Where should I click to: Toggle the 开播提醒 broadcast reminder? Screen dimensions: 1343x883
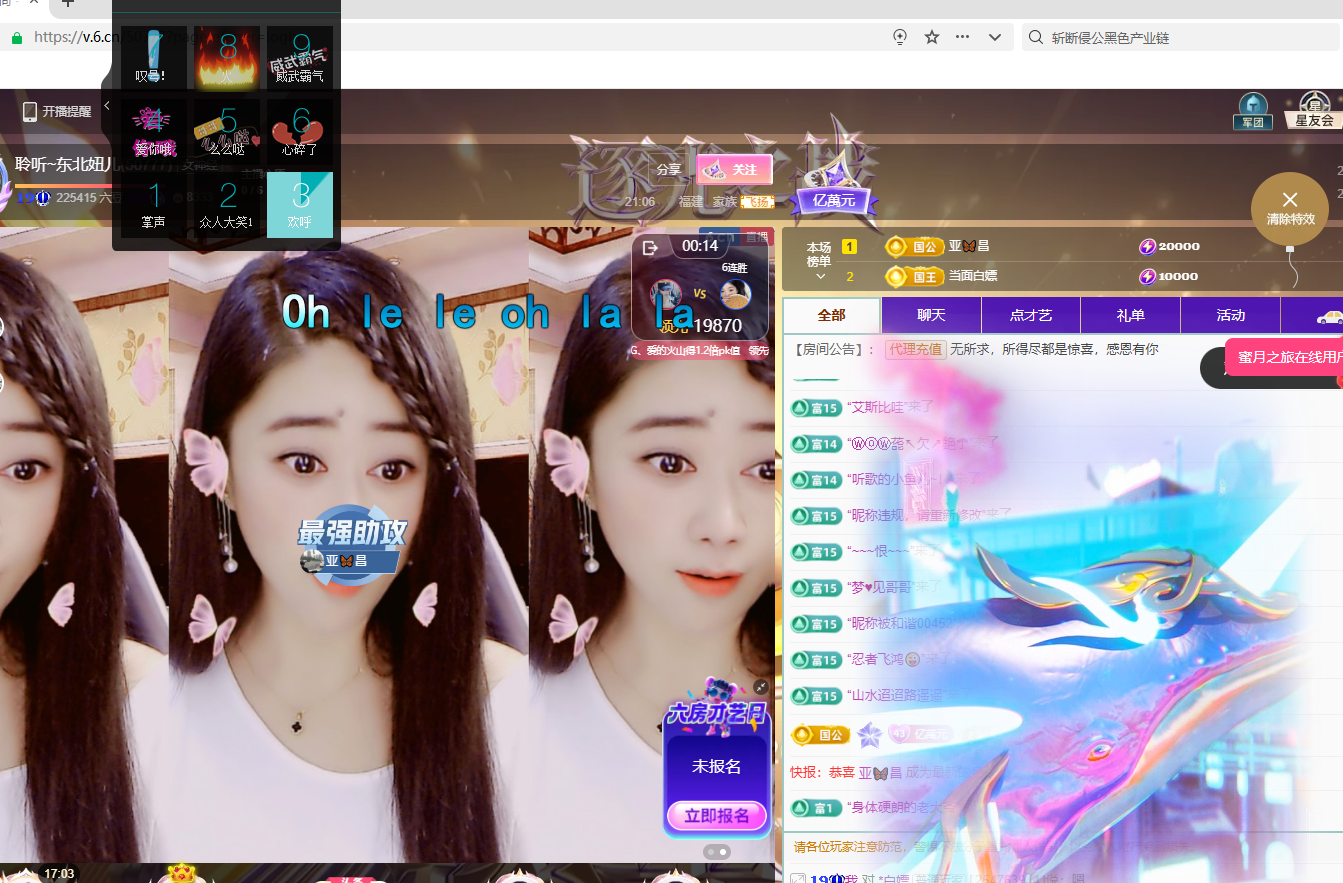coord(57,112)
